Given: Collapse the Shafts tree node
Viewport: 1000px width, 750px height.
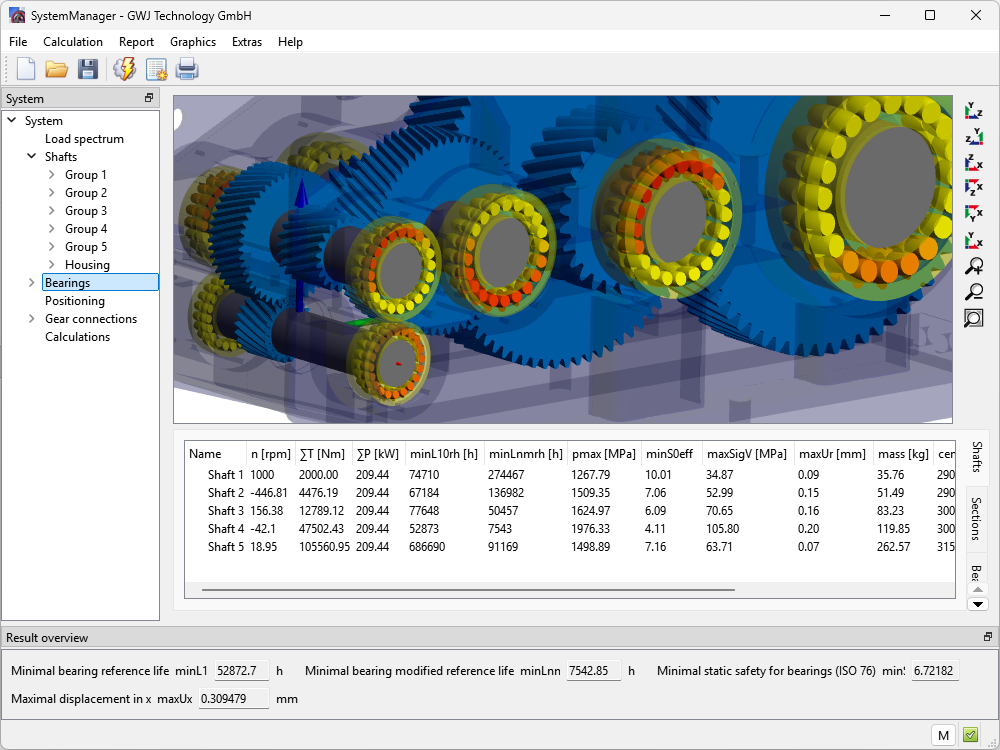Looking at the screenshot, I should tap(32, 157).
